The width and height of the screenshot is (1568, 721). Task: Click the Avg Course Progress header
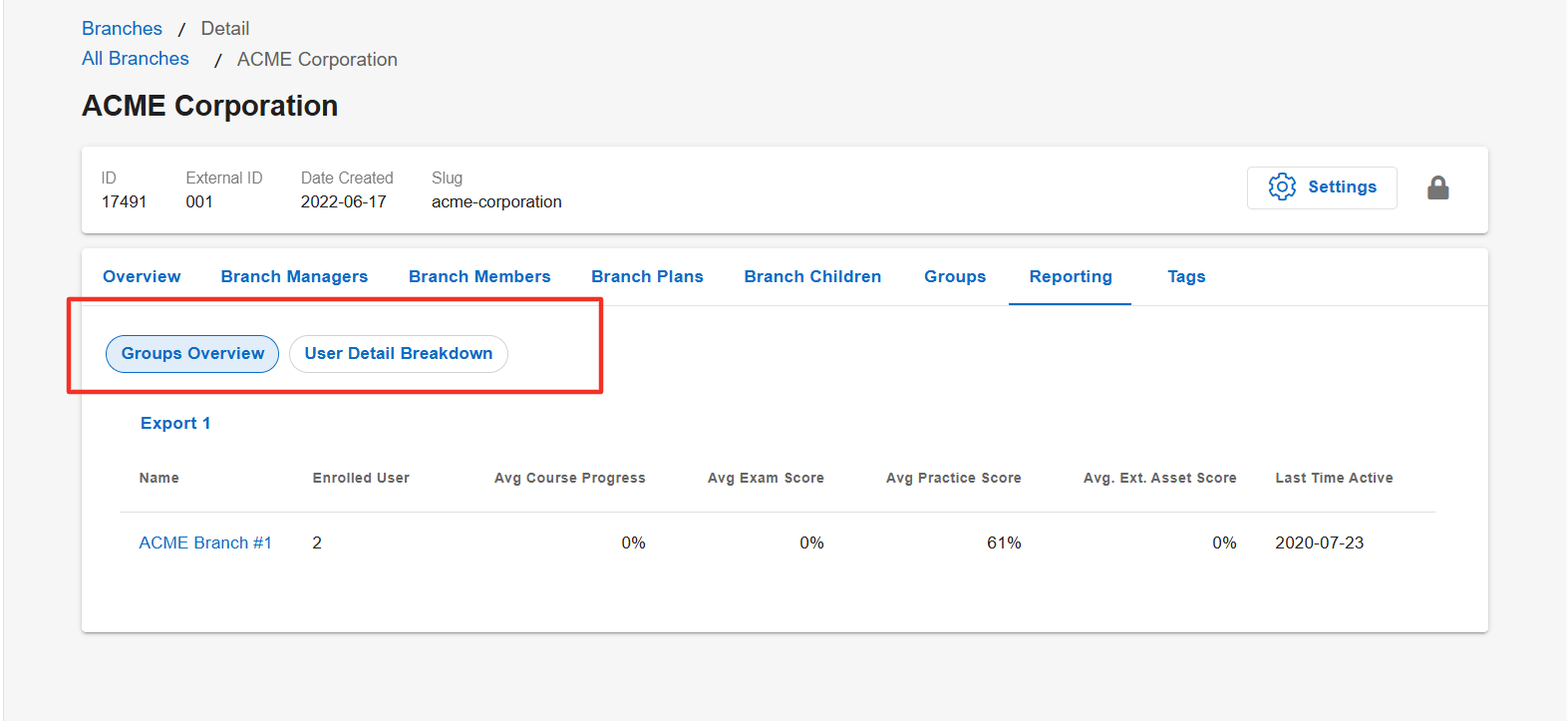(570, 478)
